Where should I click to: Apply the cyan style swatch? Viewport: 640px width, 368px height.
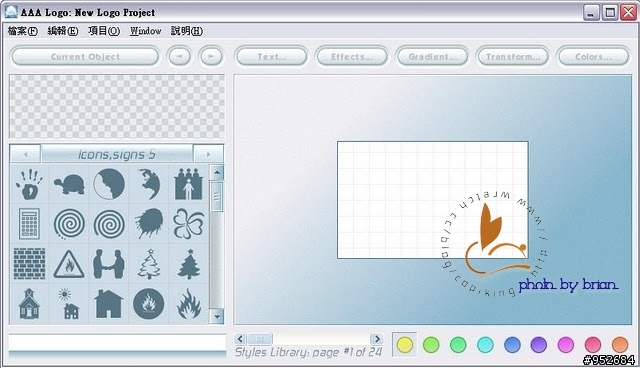(x=485, y=345)
